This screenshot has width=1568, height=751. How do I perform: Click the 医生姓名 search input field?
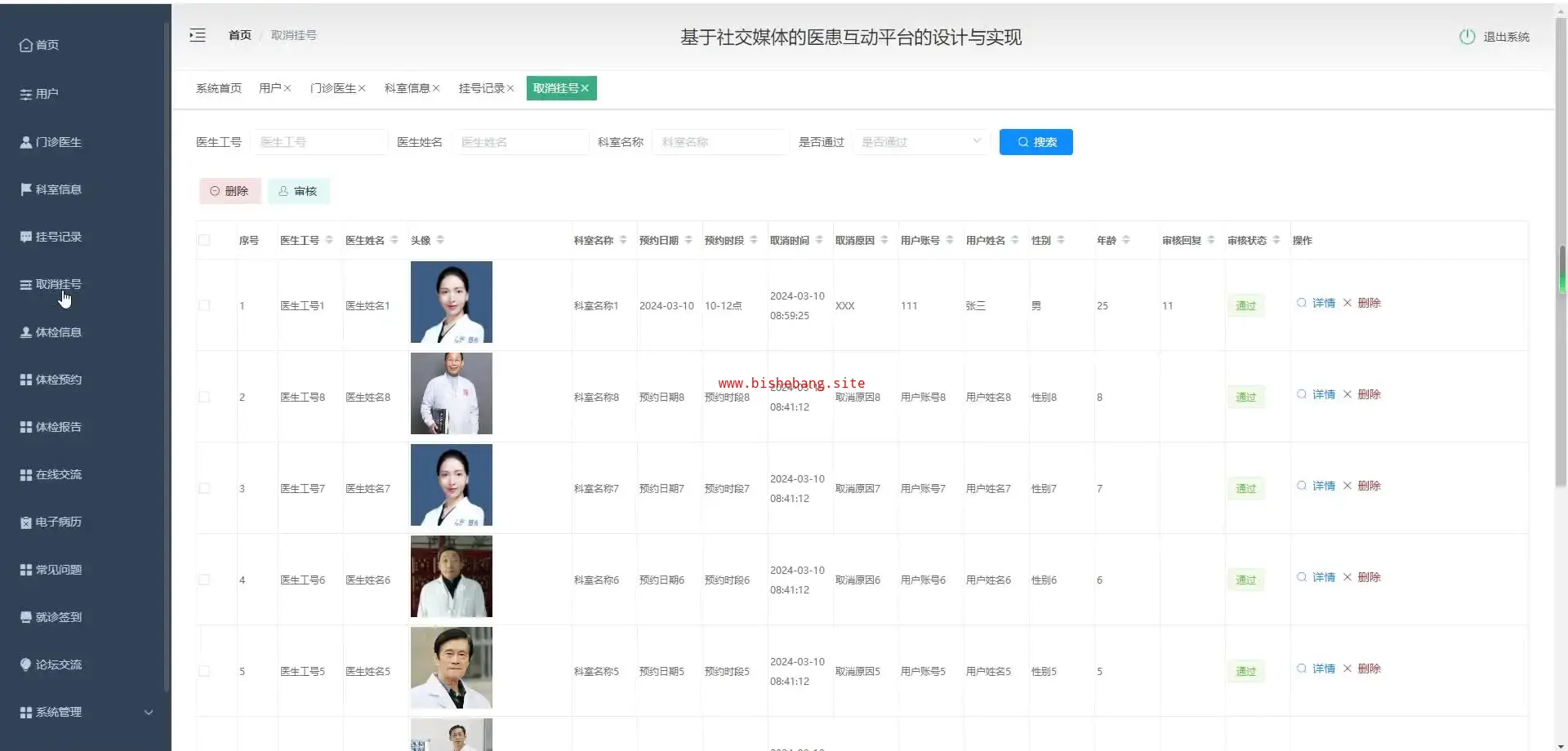pyautogui.click(x=520, y=142)
